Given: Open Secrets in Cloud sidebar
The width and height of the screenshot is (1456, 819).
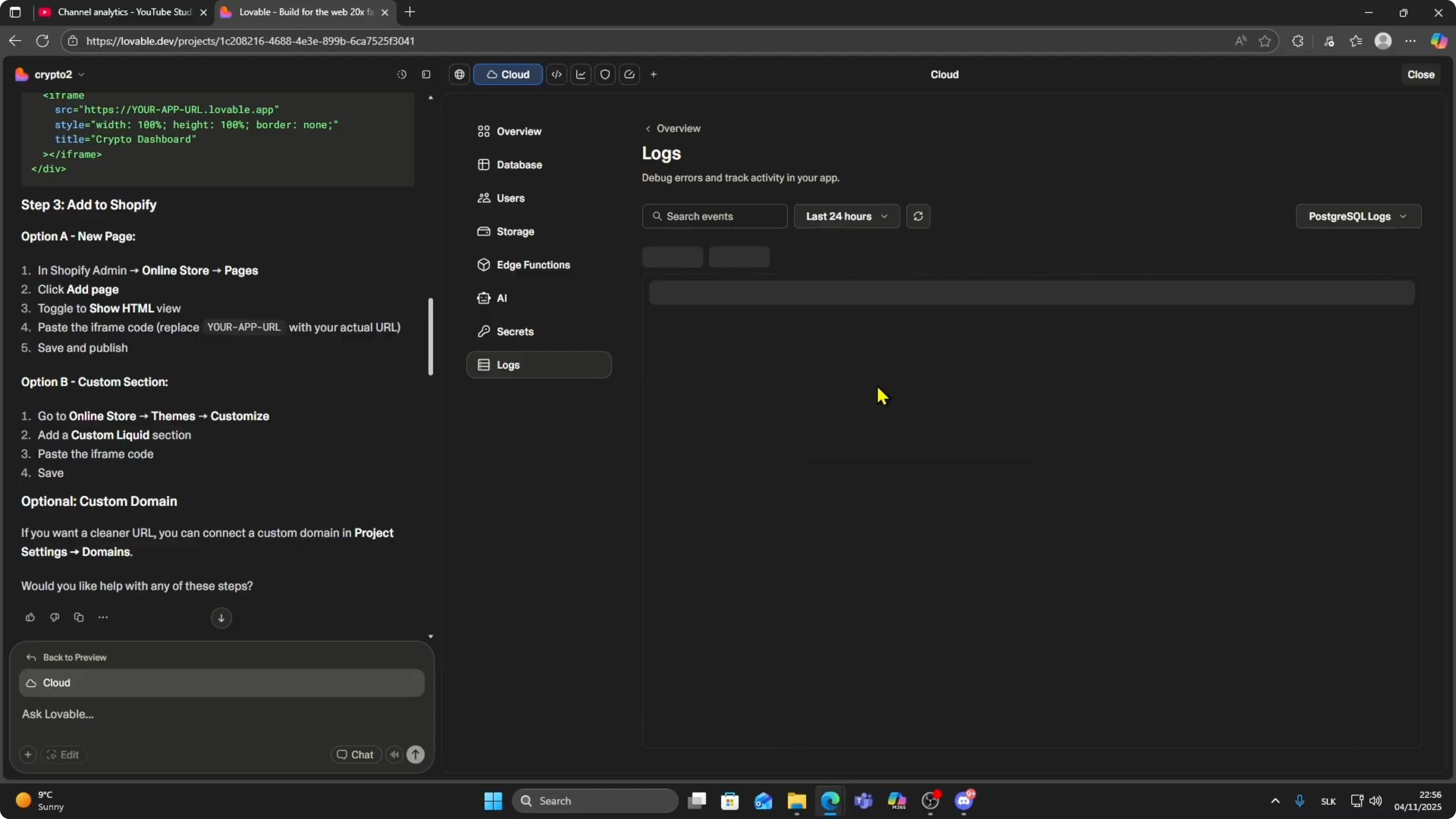Looking at the screenshot, I should pyautogui.click(x=538, y=331).
